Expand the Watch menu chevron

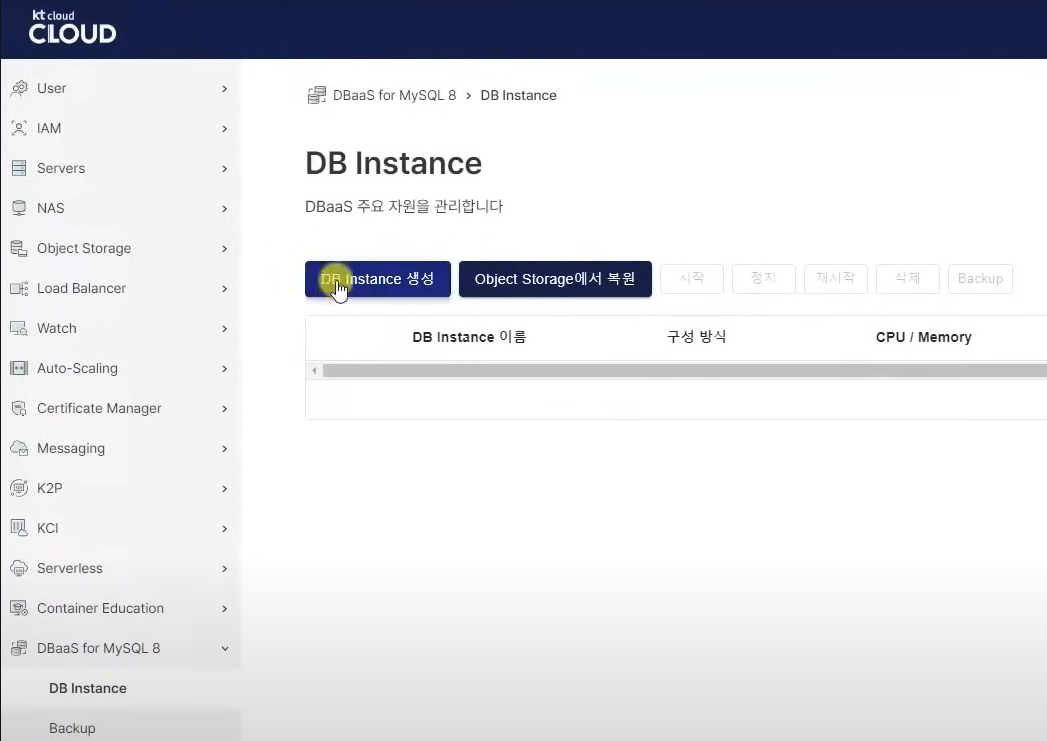click(x=224, y=329)
